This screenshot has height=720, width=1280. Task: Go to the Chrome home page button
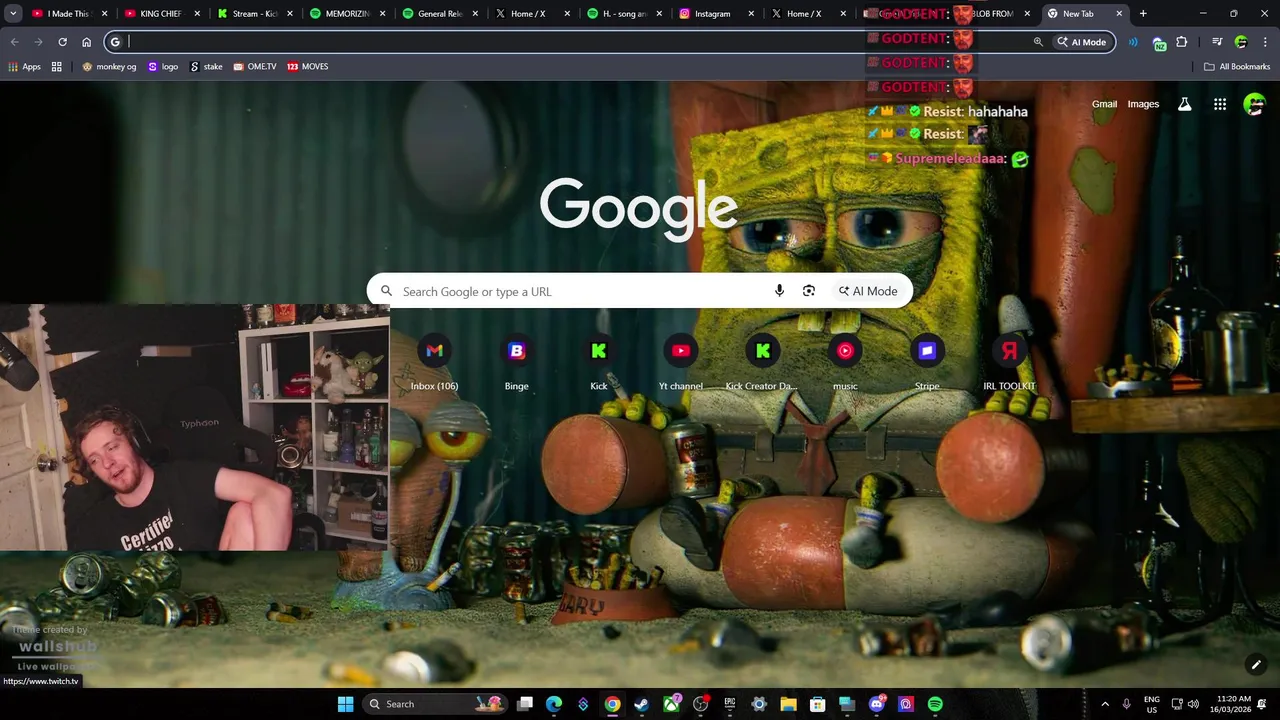tap(87, 42)
